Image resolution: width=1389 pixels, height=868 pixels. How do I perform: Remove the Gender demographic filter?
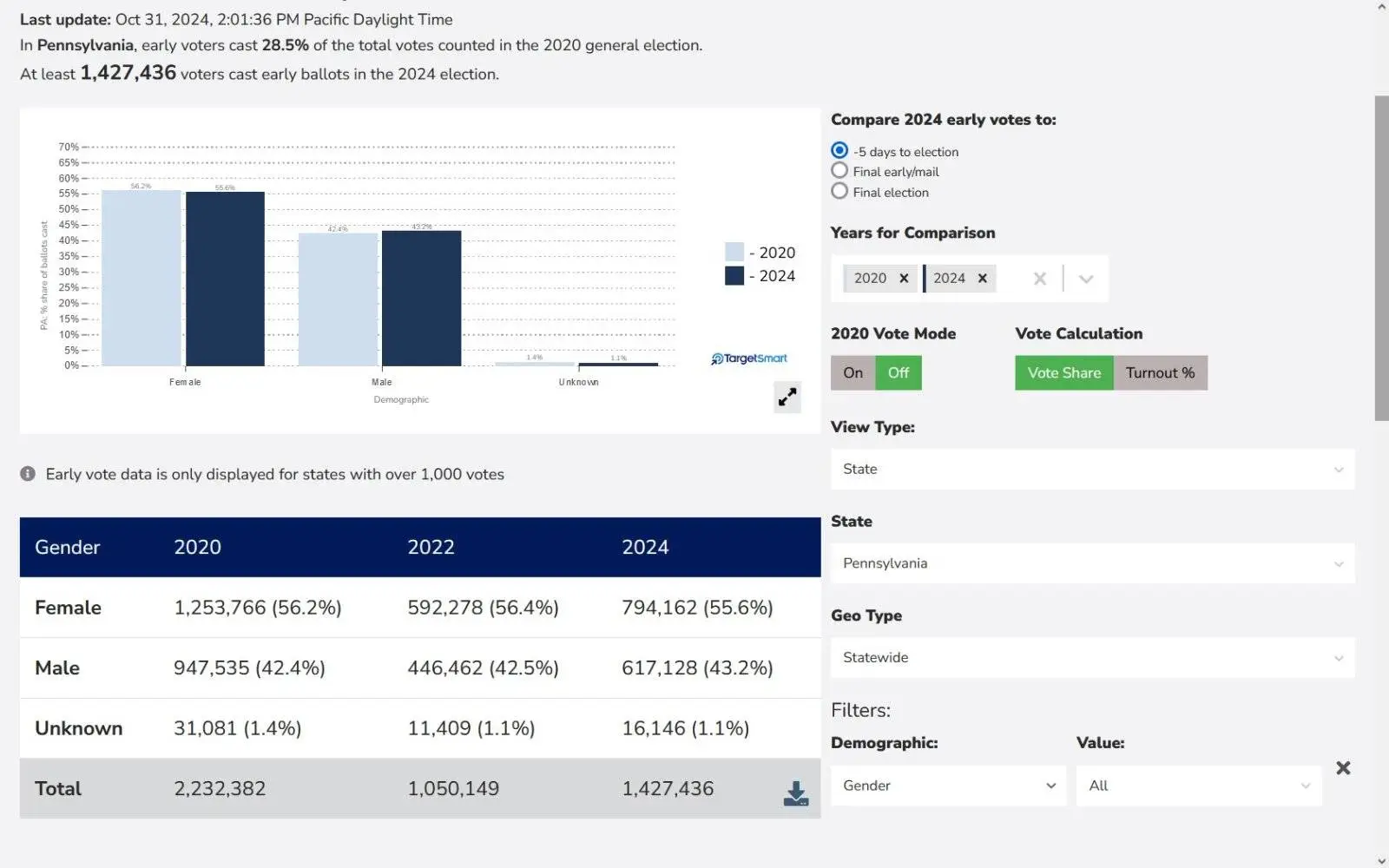click(x=1343, y=768)
